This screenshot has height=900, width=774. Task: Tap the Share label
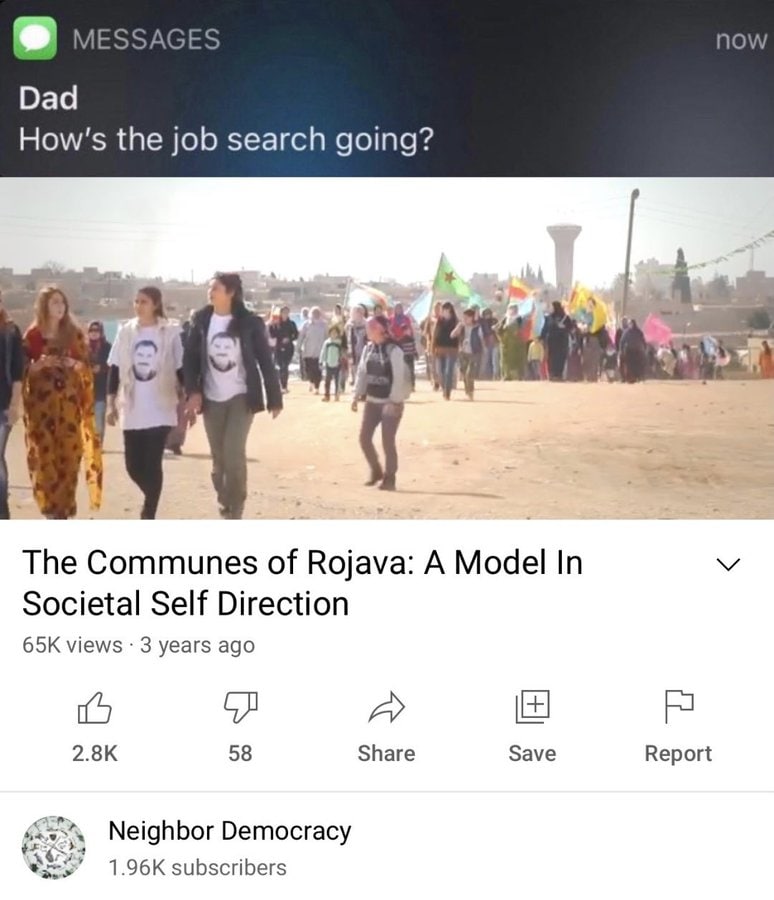coord(386,754)
